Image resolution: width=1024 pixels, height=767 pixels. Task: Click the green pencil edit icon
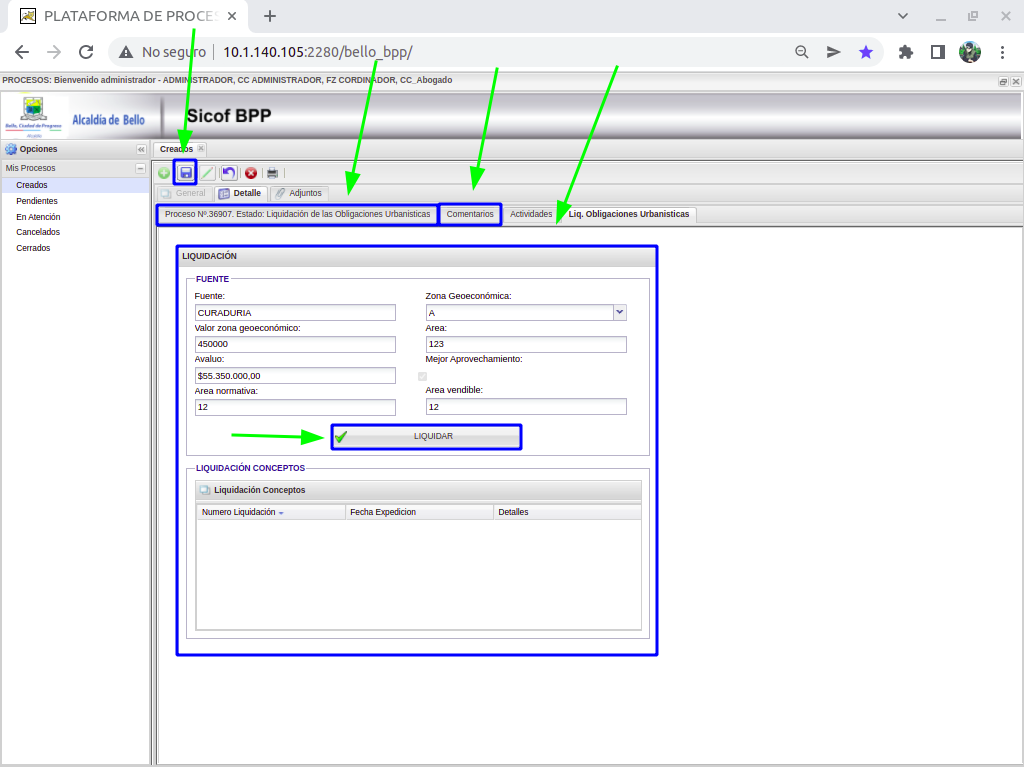coord(208,173)
